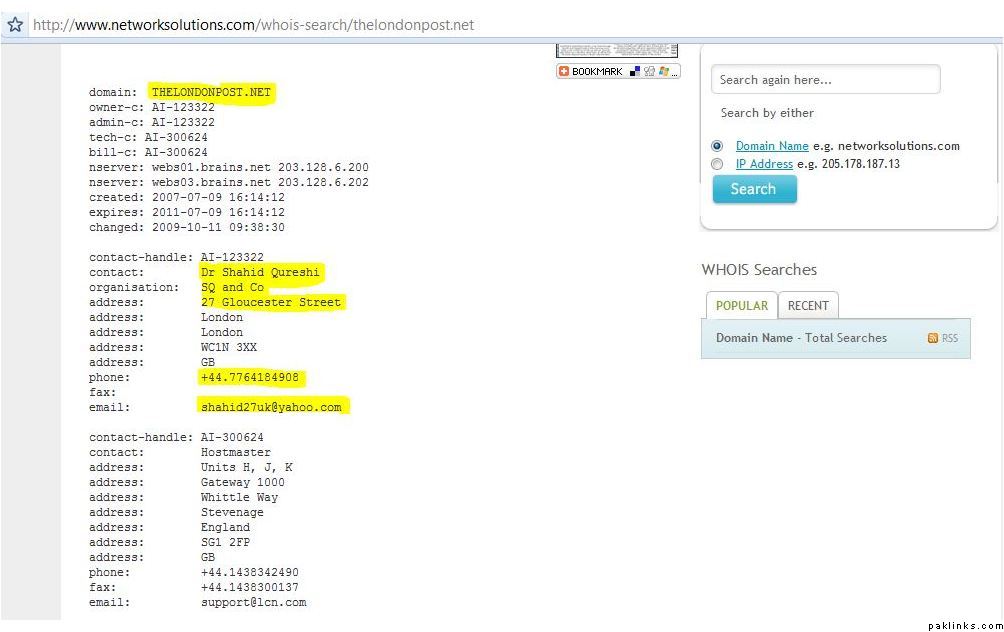
Task: Expand more bookmark options ellipsis
Action: click(x=675, y=72)
